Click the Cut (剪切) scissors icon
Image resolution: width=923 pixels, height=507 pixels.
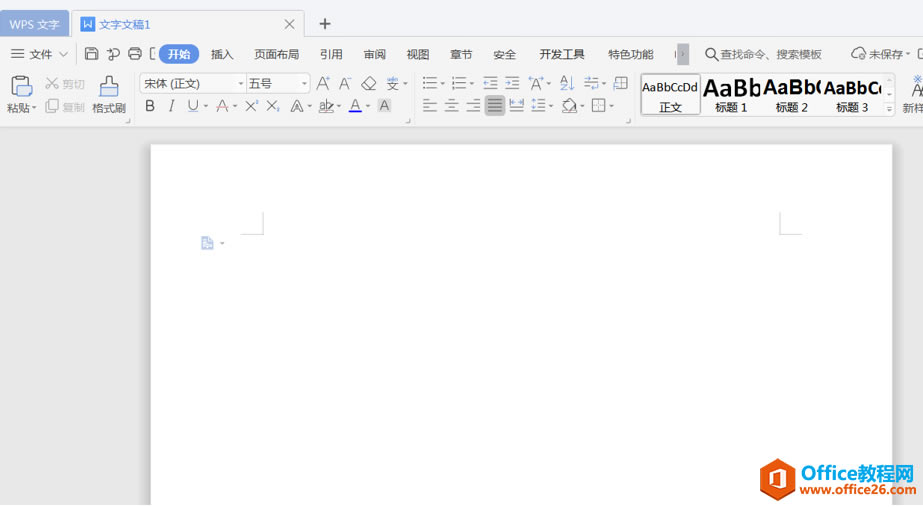(x=52, y=84)
